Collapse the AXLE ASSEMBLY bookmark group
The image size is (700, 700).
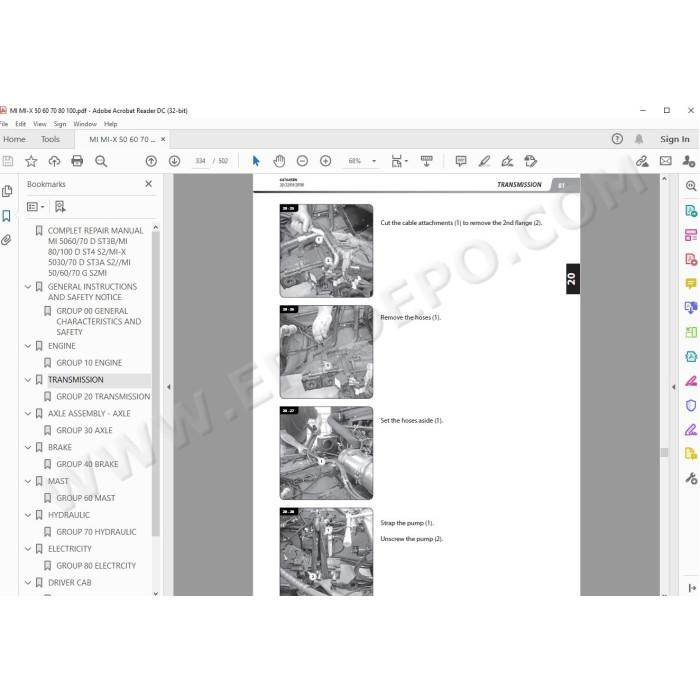click(28, 414)
